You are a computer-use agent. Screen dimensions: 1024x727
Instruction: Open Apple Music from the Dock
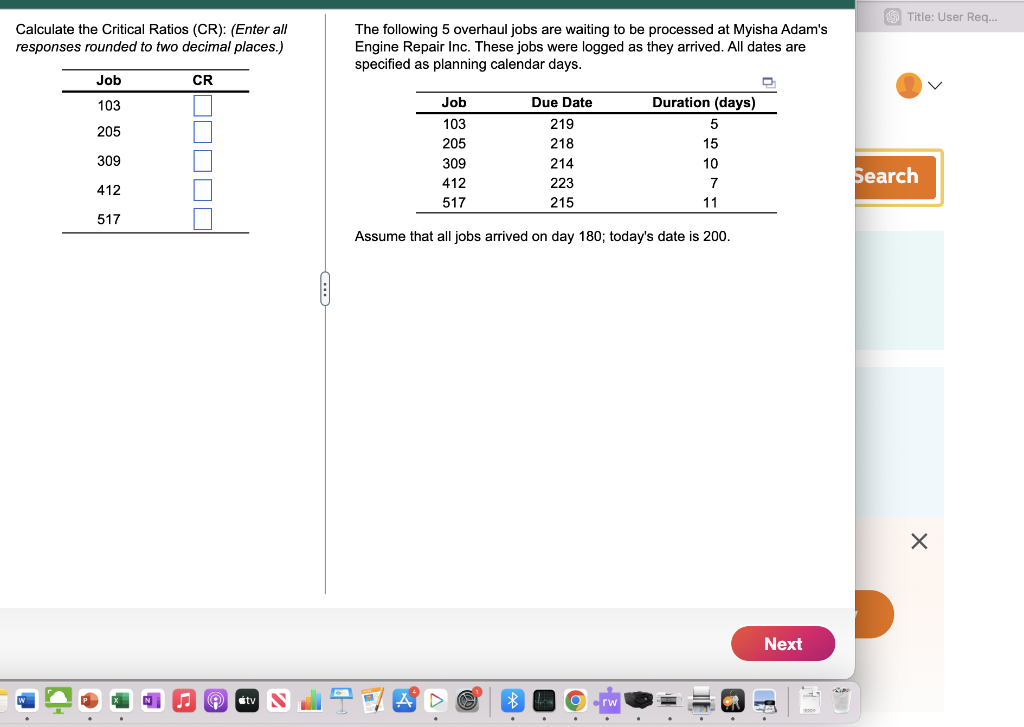[x=183, y=701]
